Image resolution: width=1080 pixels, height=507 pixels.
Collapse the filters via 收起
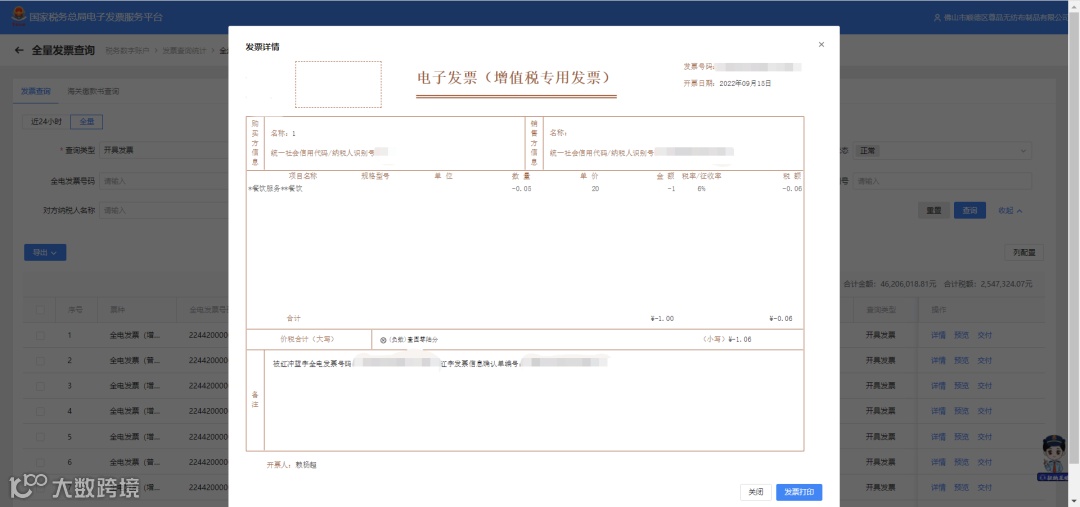(1010, 211)
